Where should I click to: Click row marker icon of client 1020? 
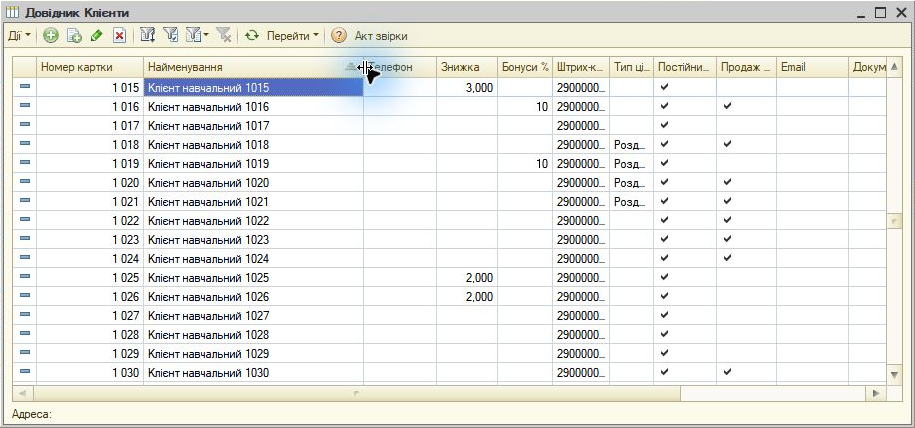25,182
